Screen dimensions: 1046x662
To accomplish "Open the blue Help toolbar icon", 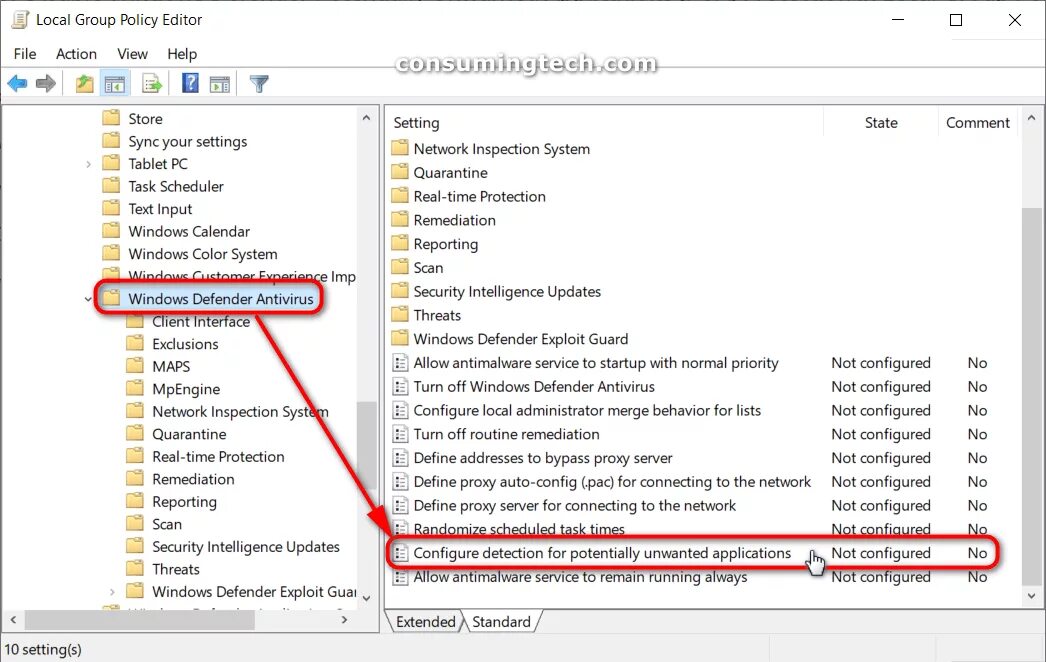I will (x=191, y=83).
